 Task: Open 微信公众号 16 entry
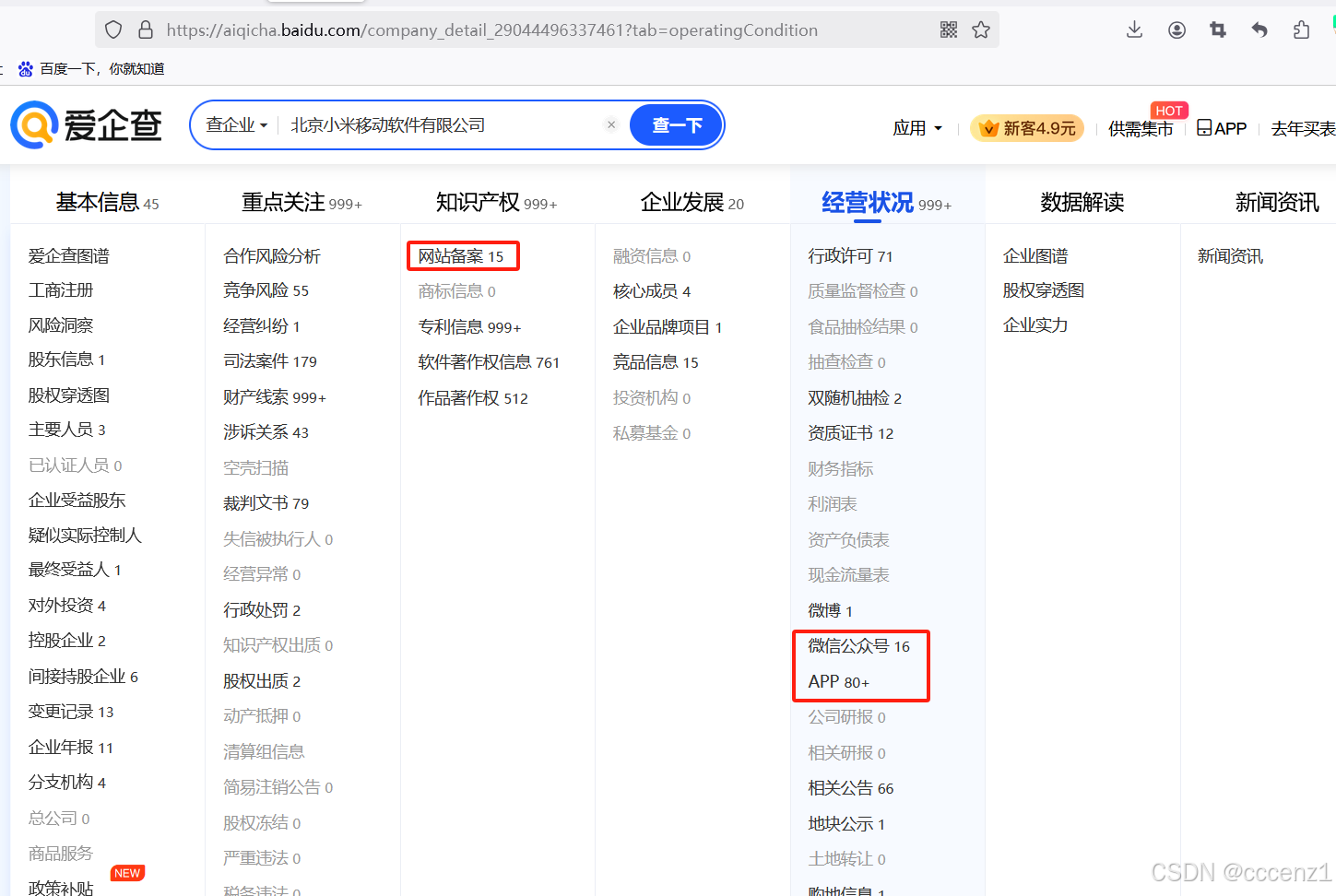(858, 646)
